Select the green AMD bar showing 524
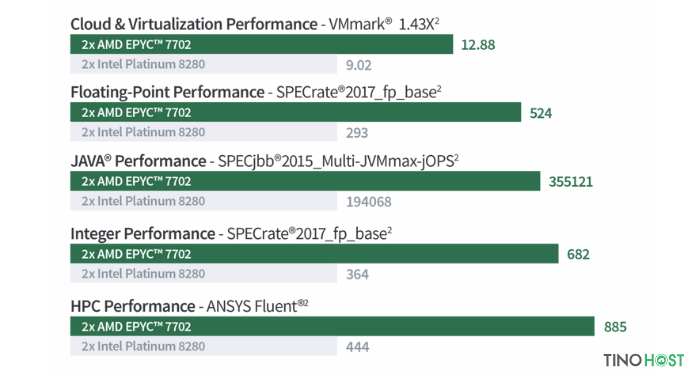700x375 pixels. 296,112
